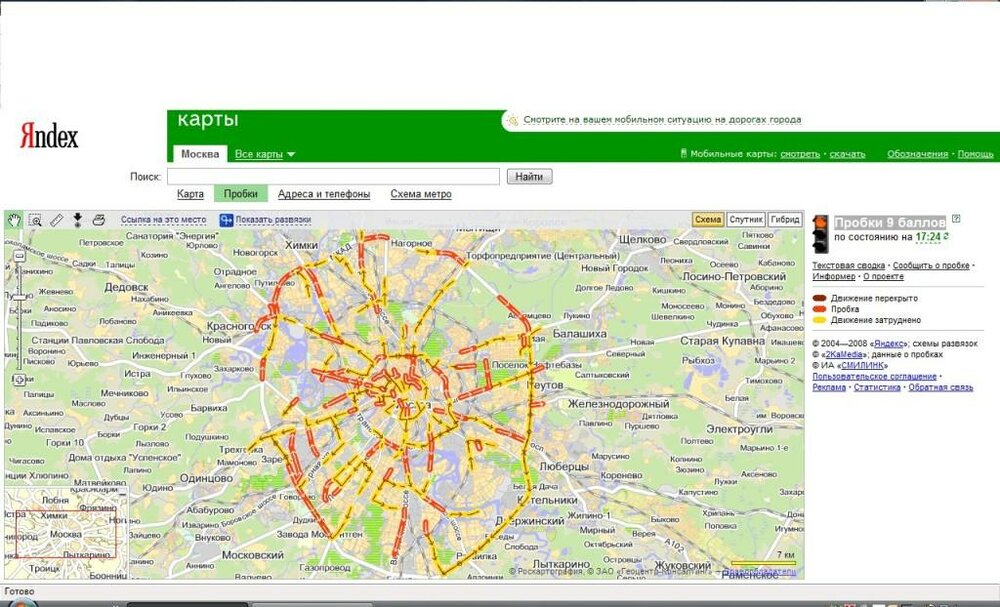
Task: Click the time '17:24' link
Action: (x=928, y=237)
